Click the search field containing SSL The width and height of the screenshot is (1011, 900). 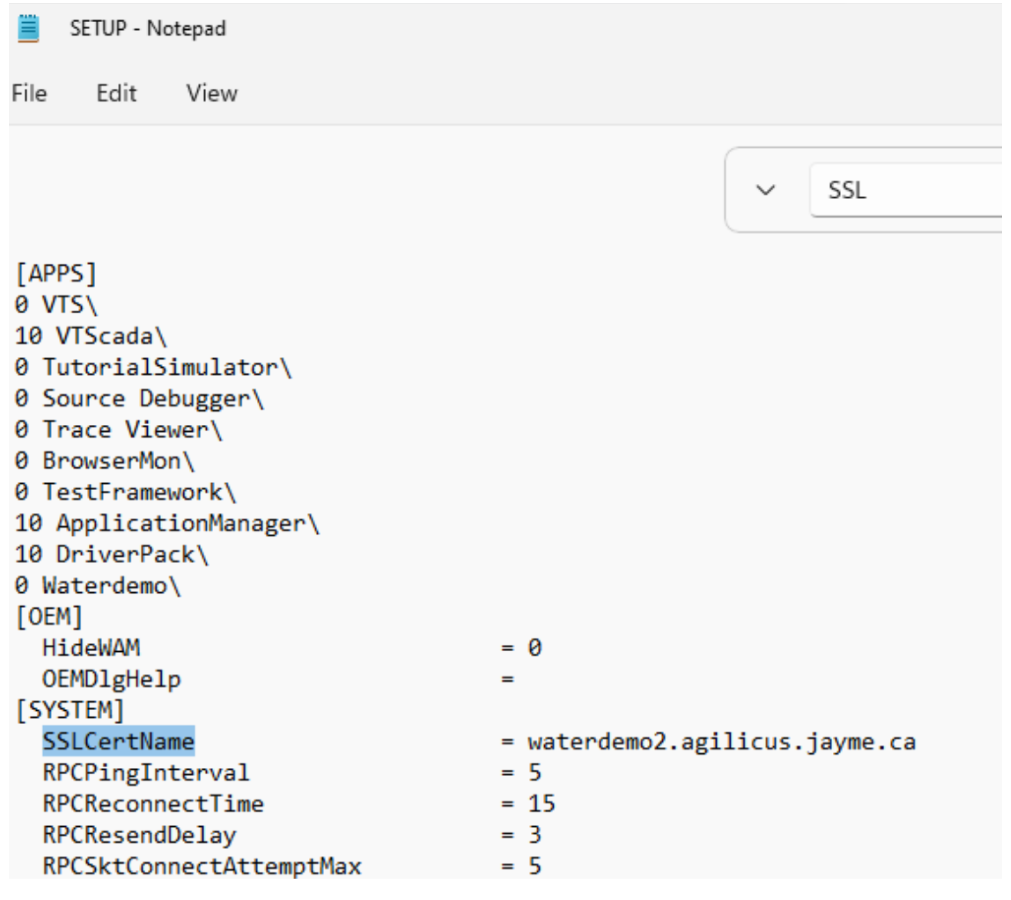[x=900, y=190]
